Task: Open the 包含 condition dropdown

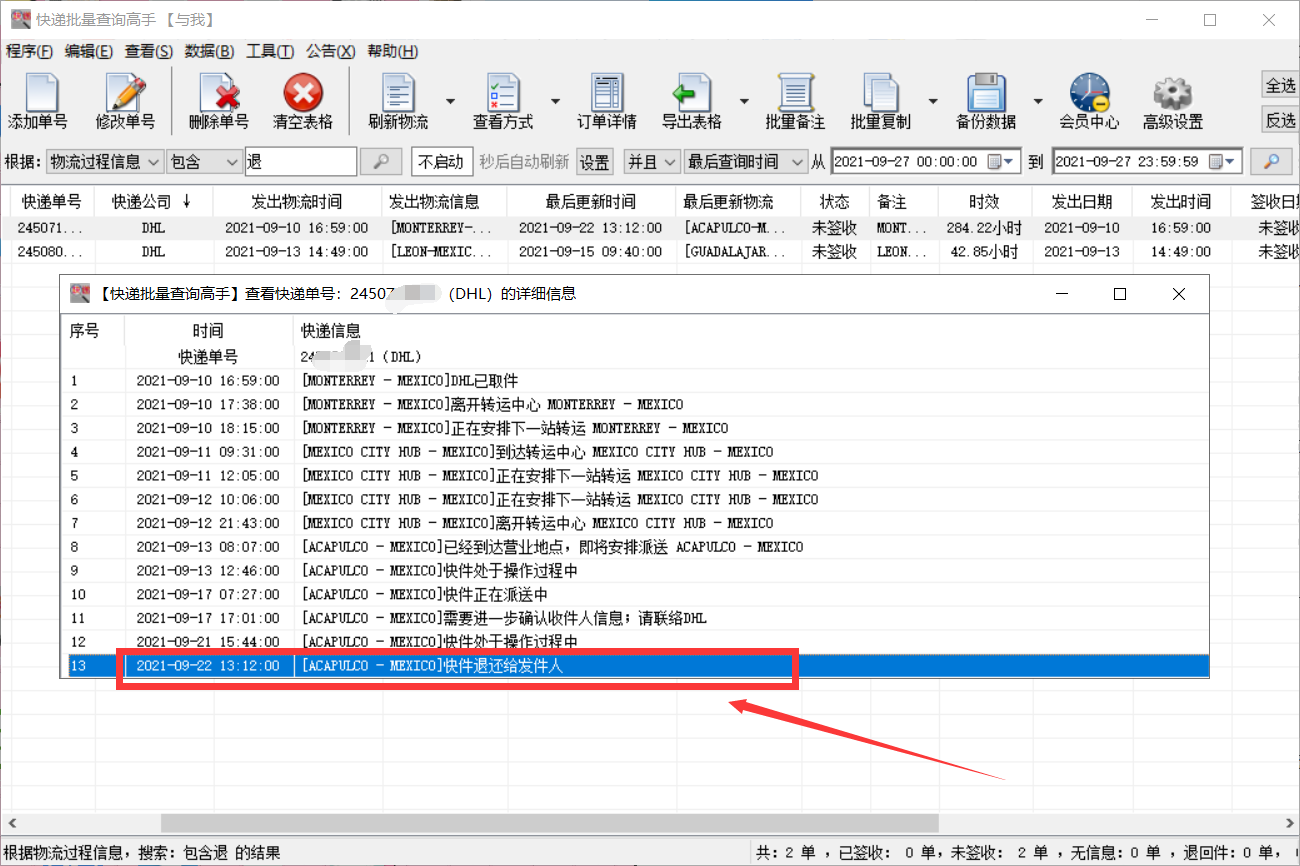Action: point(204,161)
